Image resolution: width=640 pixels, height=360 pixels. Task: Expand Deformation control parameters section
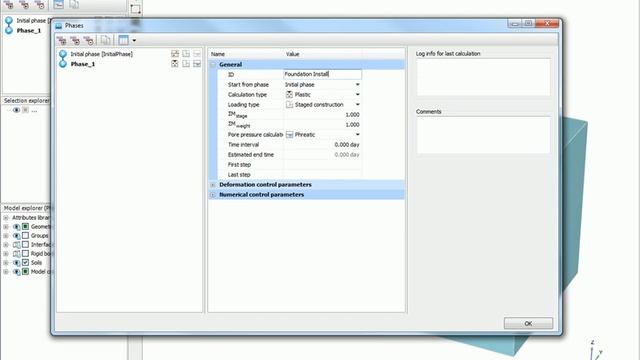pos(213,185)
